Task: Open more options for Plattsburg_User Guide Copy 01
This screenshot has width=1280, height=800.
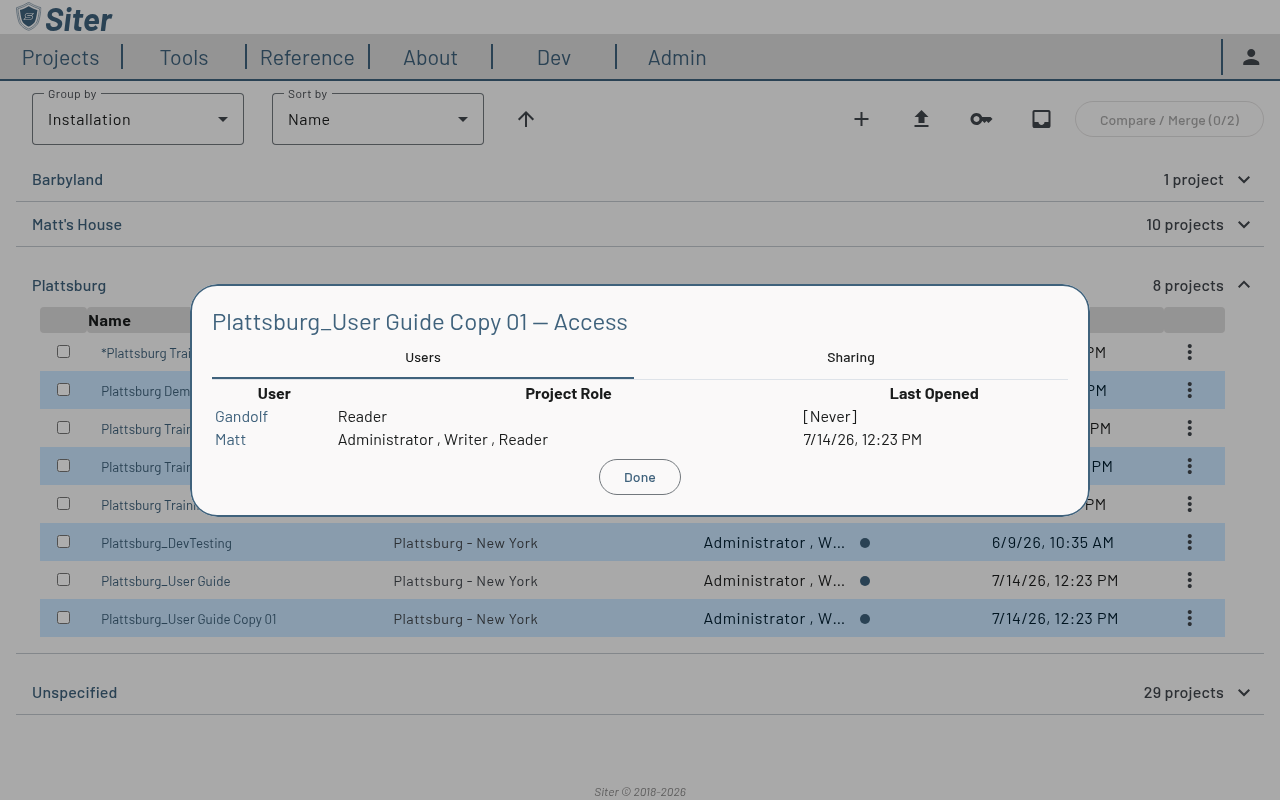Action: click(x=1189, y=618)
